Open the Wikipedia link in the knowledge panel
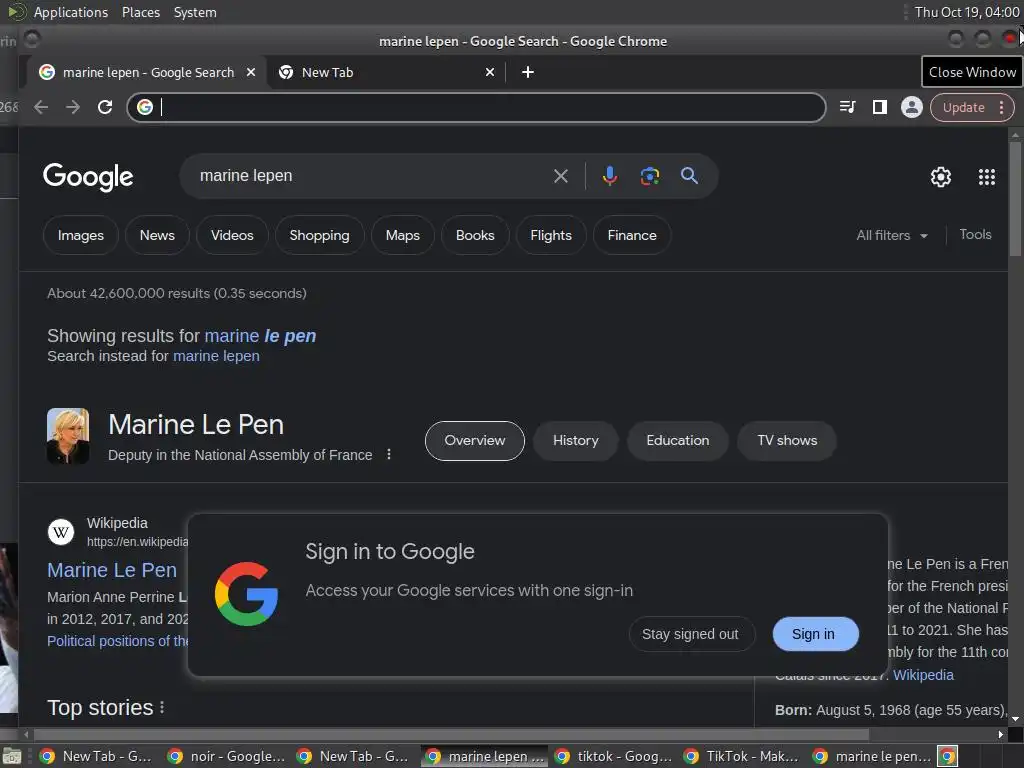This screenshot has width=1024, height=768. pyautogui.click(x=923, y=675)
